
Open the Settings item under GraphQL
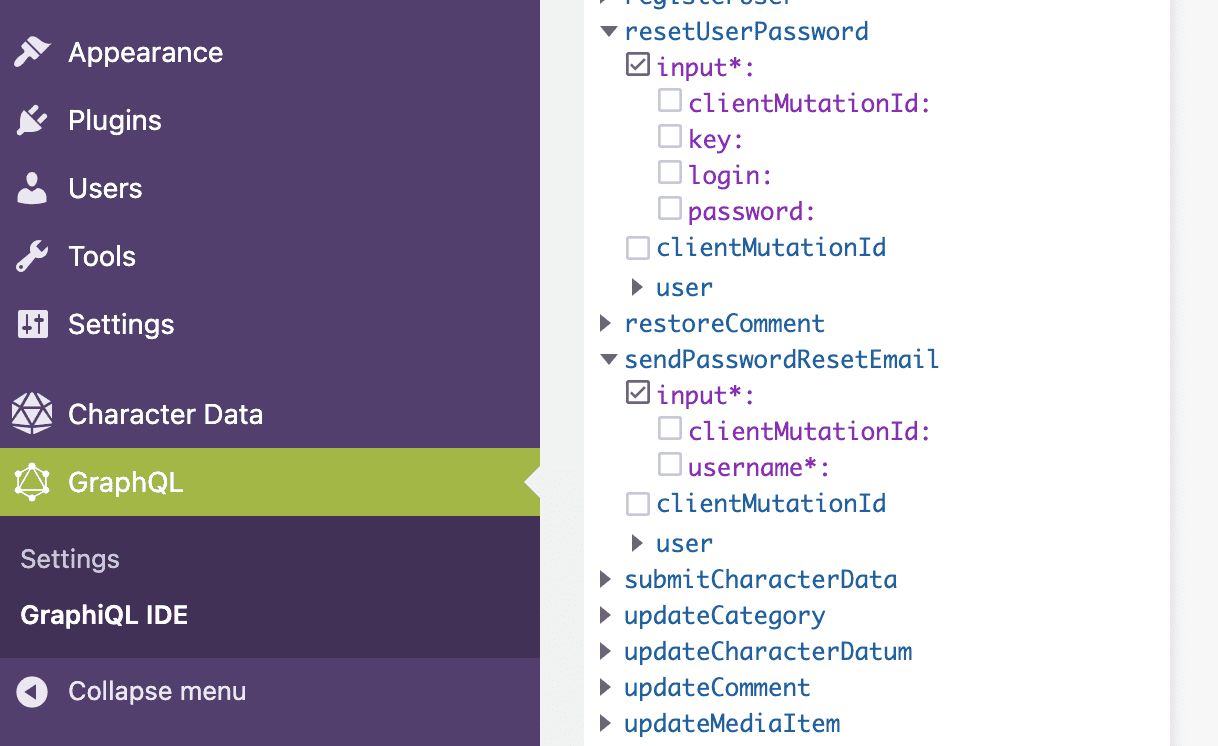[x=70, y=559]
